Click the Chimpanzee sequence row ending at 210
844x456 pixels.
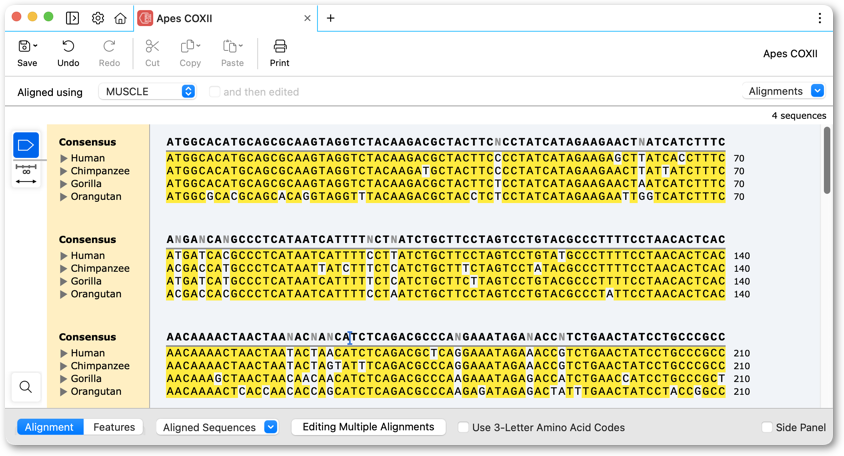click(446, 366)
